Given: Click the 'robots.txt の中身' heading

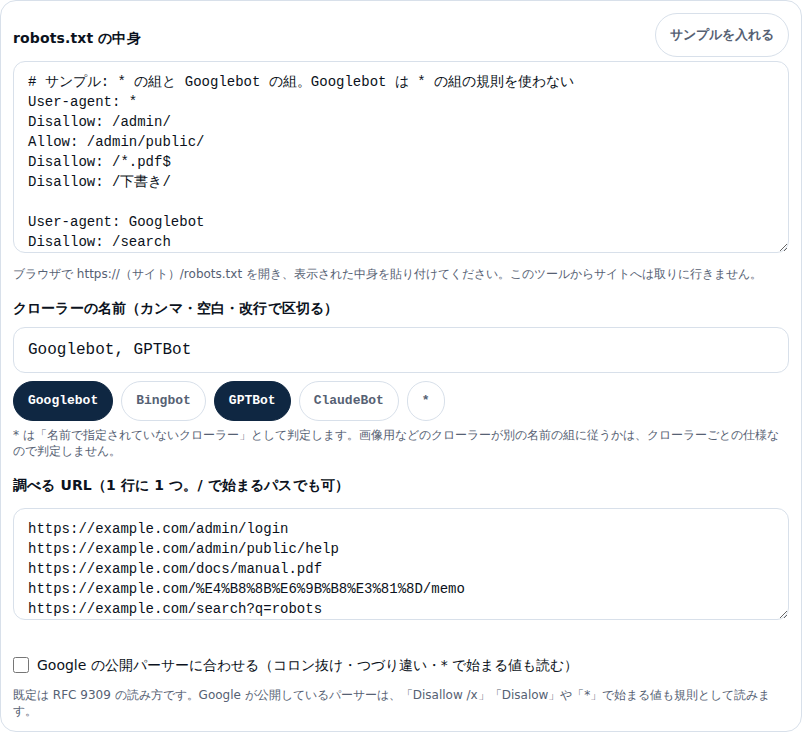Looking at the screenshot, I should (x=77, y=38).
